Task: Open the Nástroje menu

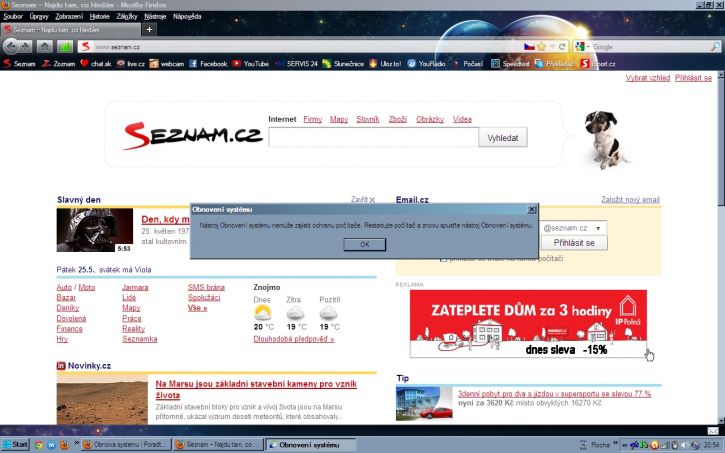Action: click(x=155, y=16)
